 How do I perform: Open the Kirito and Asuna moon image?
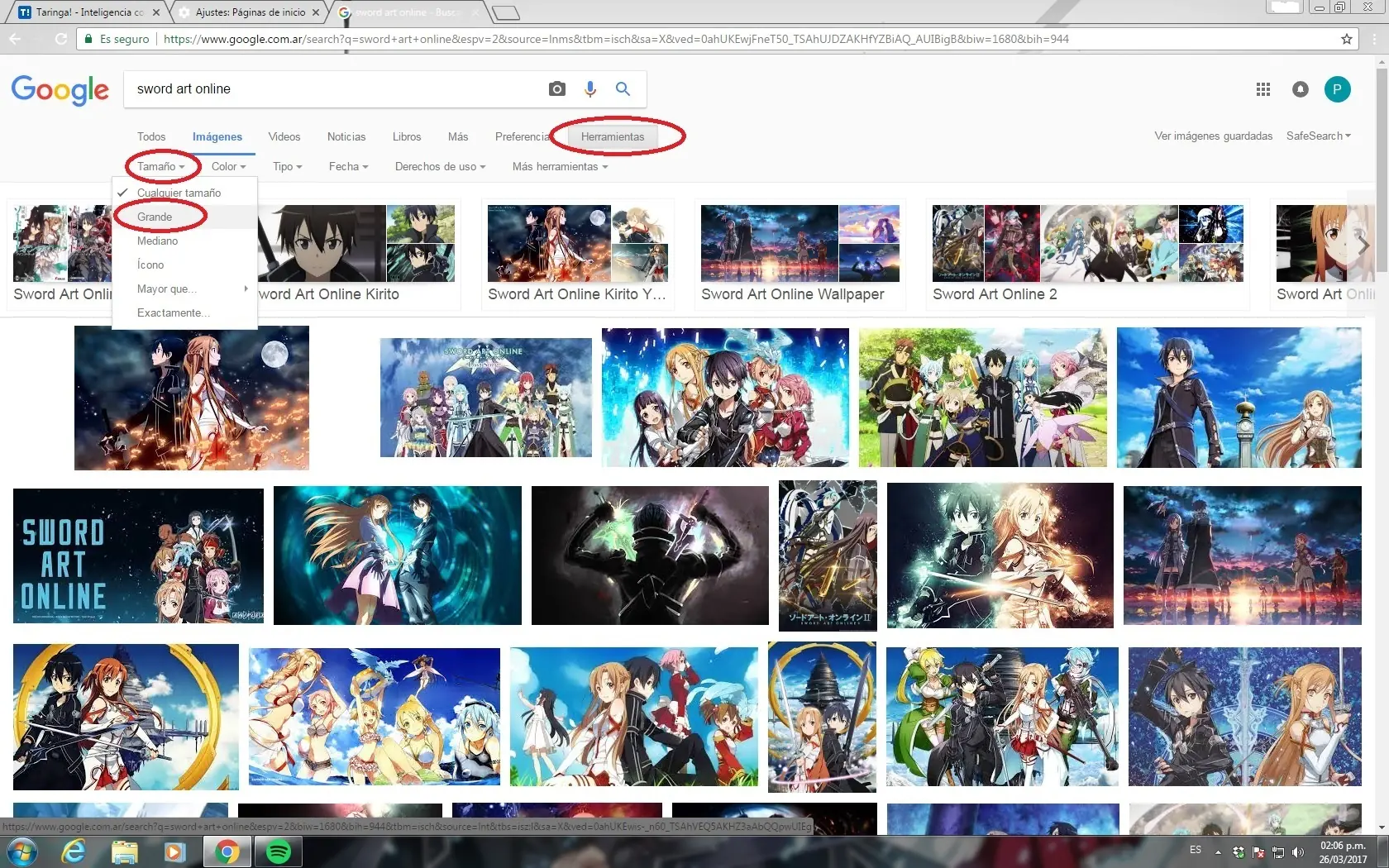(x=192, y=398)
